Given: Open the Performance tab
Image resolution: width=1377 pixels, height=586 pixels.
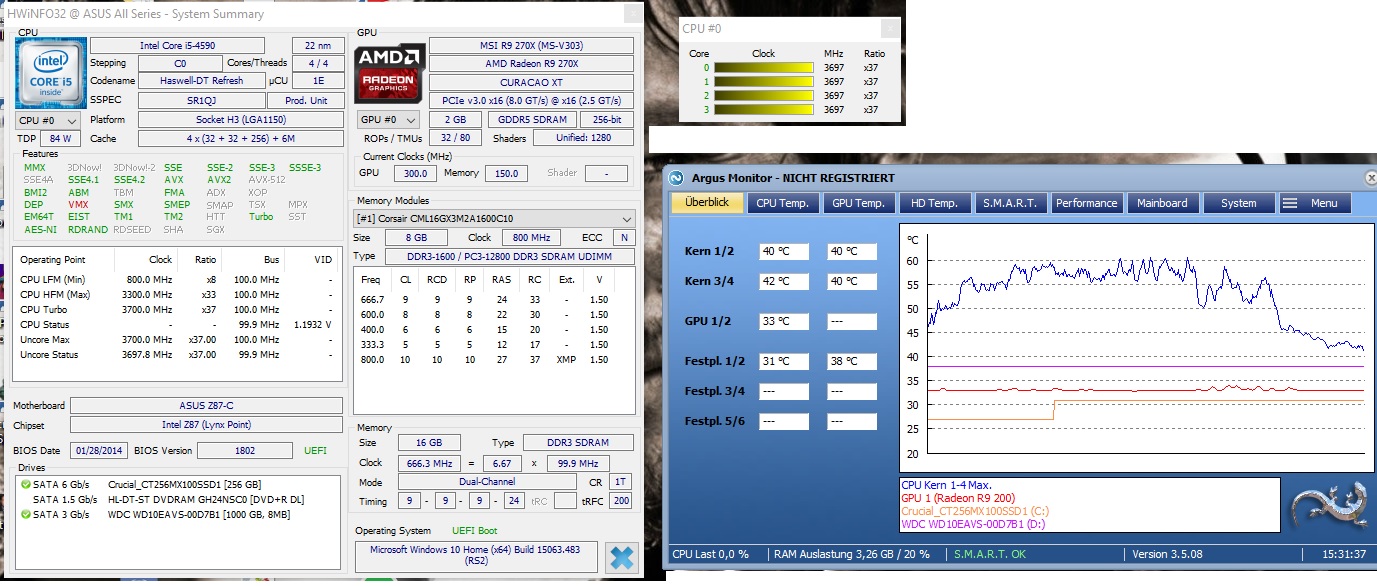Looking at the screenshot, I should pos(1086,203).
